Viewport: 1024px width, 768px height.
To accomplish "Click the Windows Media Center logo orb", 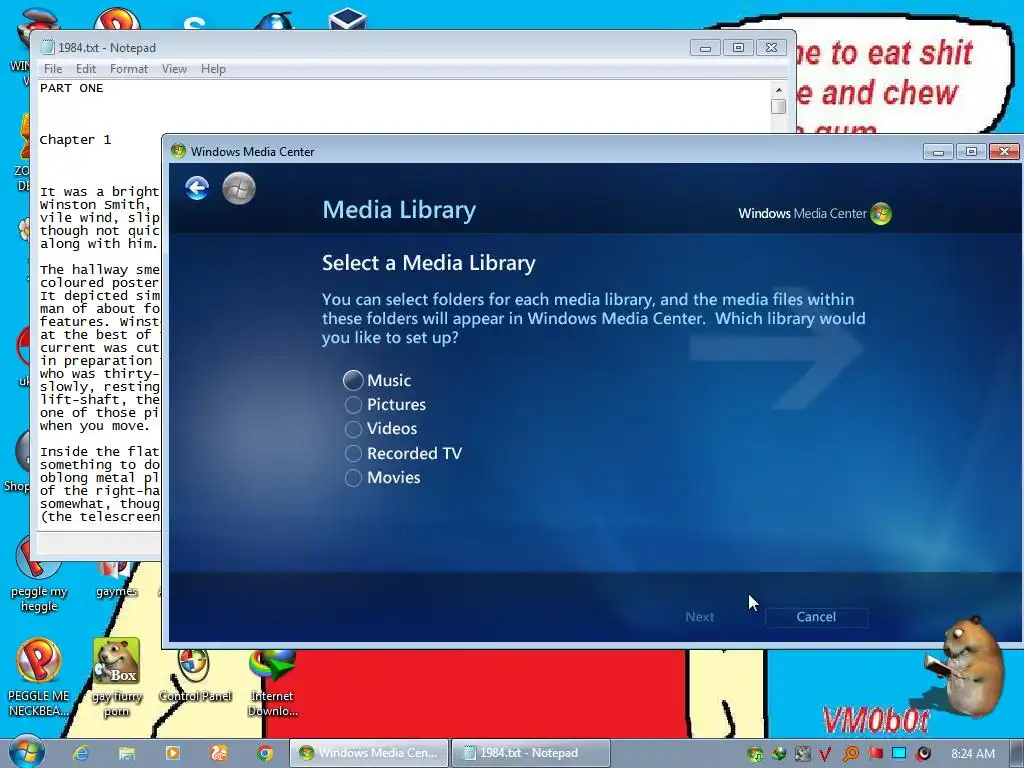I will (881, 213).
